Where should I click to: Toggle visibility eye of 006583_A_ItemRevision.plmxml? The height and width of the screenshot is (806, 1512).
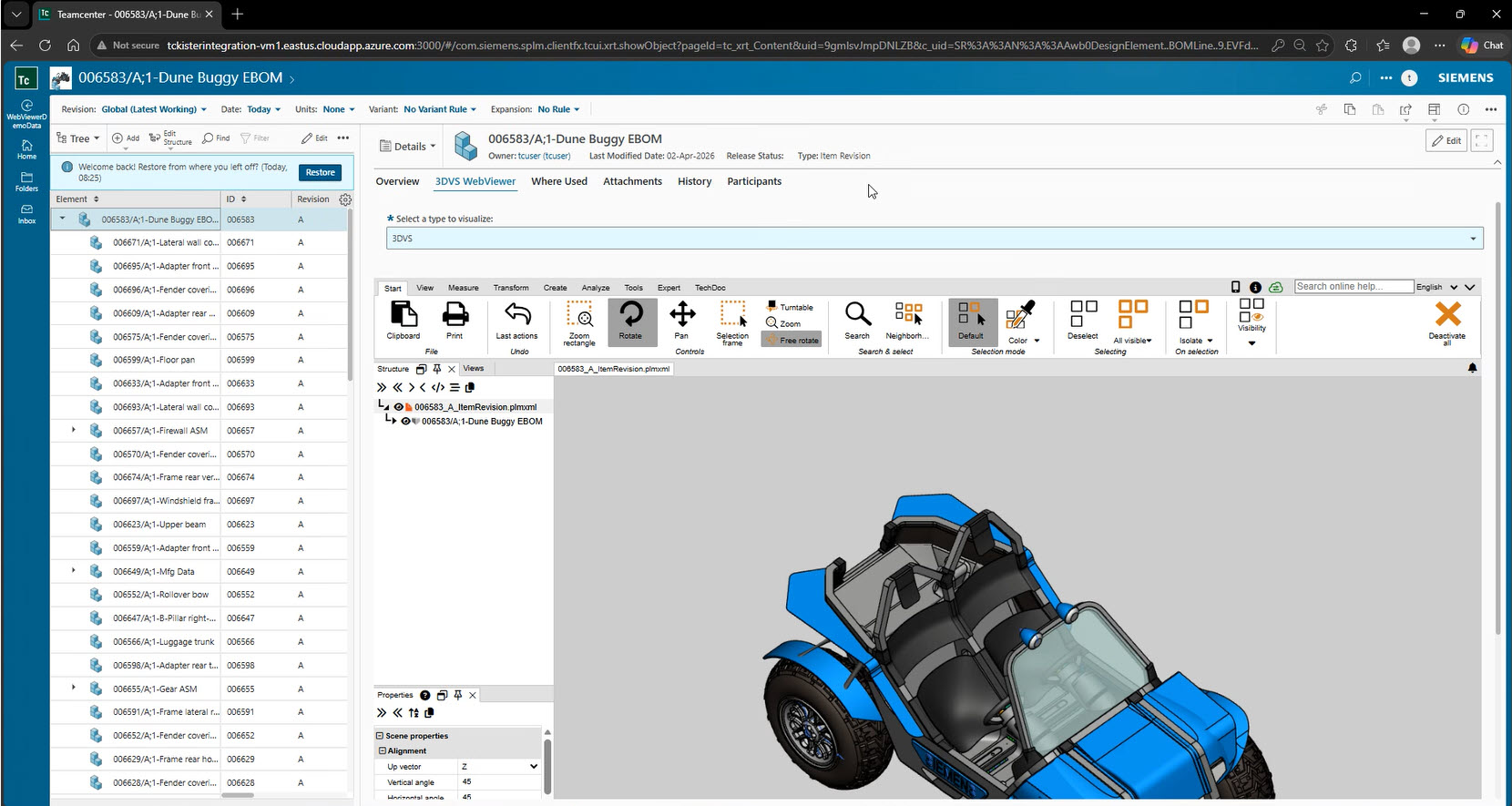[x=398, y=407]
